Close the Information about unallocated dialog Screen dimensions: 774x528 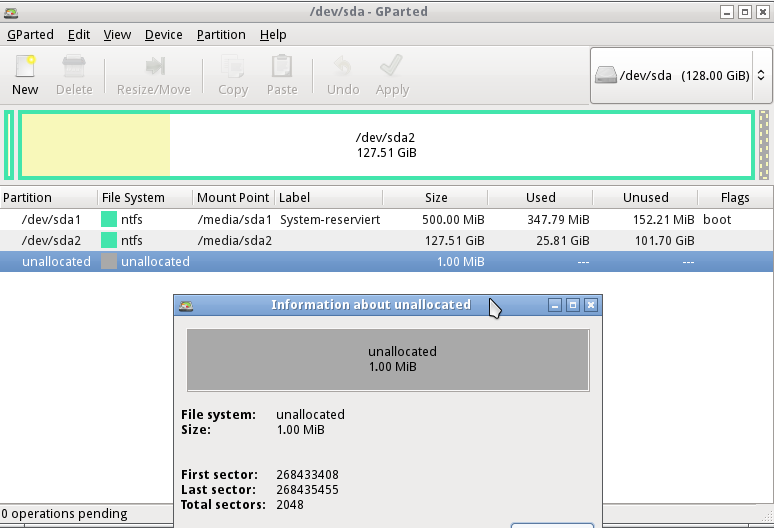coord(590,305)
